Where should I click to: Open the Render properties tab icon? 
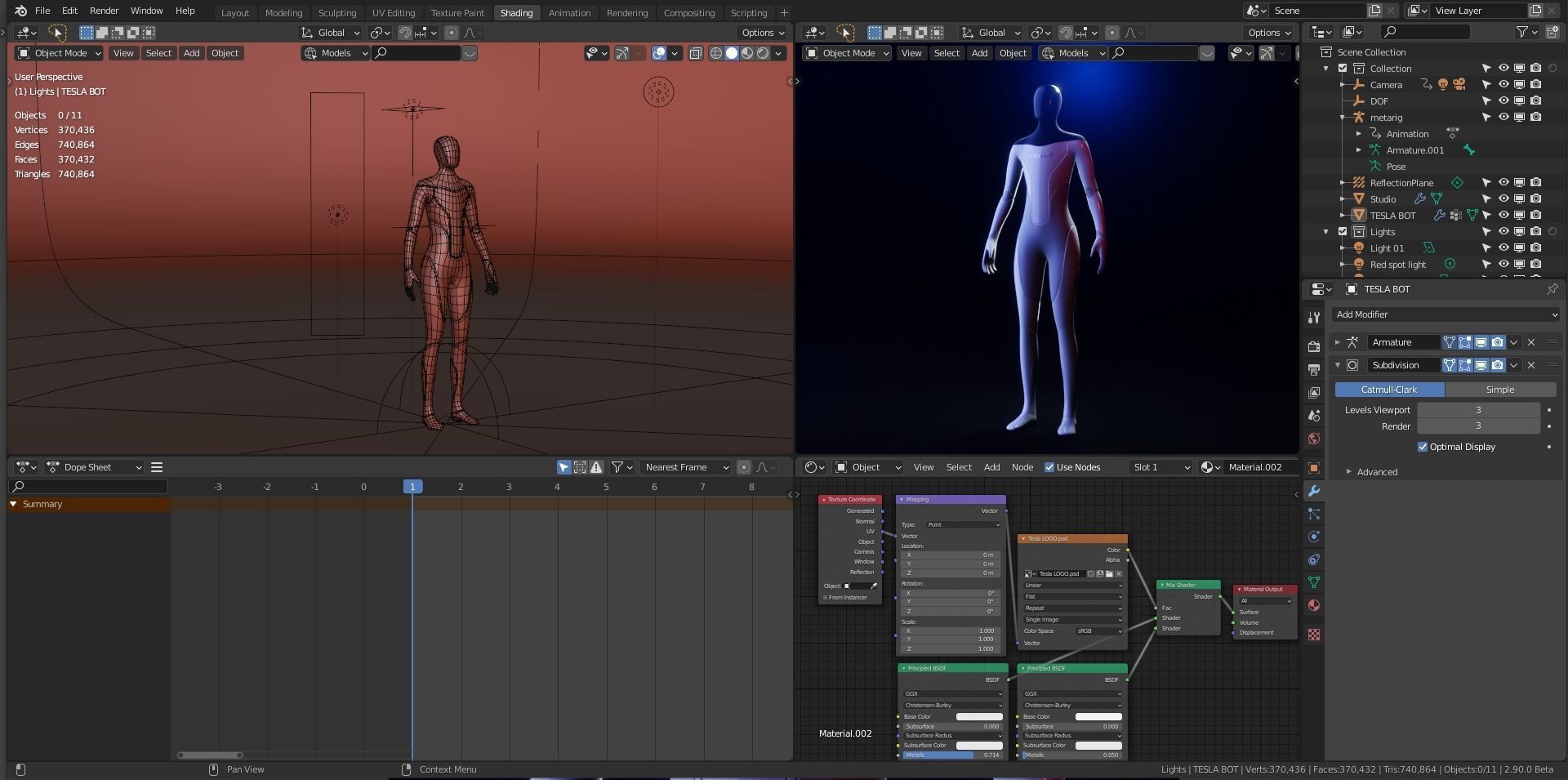(1313, 346)
